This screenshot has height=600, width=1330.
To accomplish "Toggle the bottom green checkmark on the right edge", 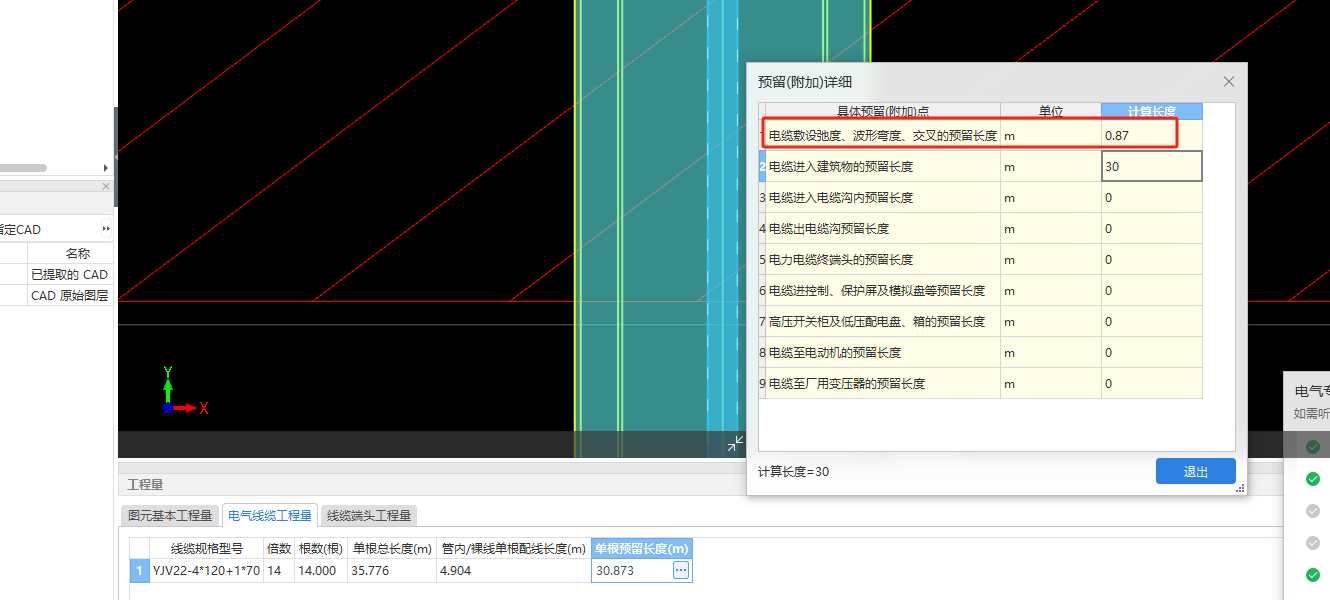I will [x=1312, y=575].
